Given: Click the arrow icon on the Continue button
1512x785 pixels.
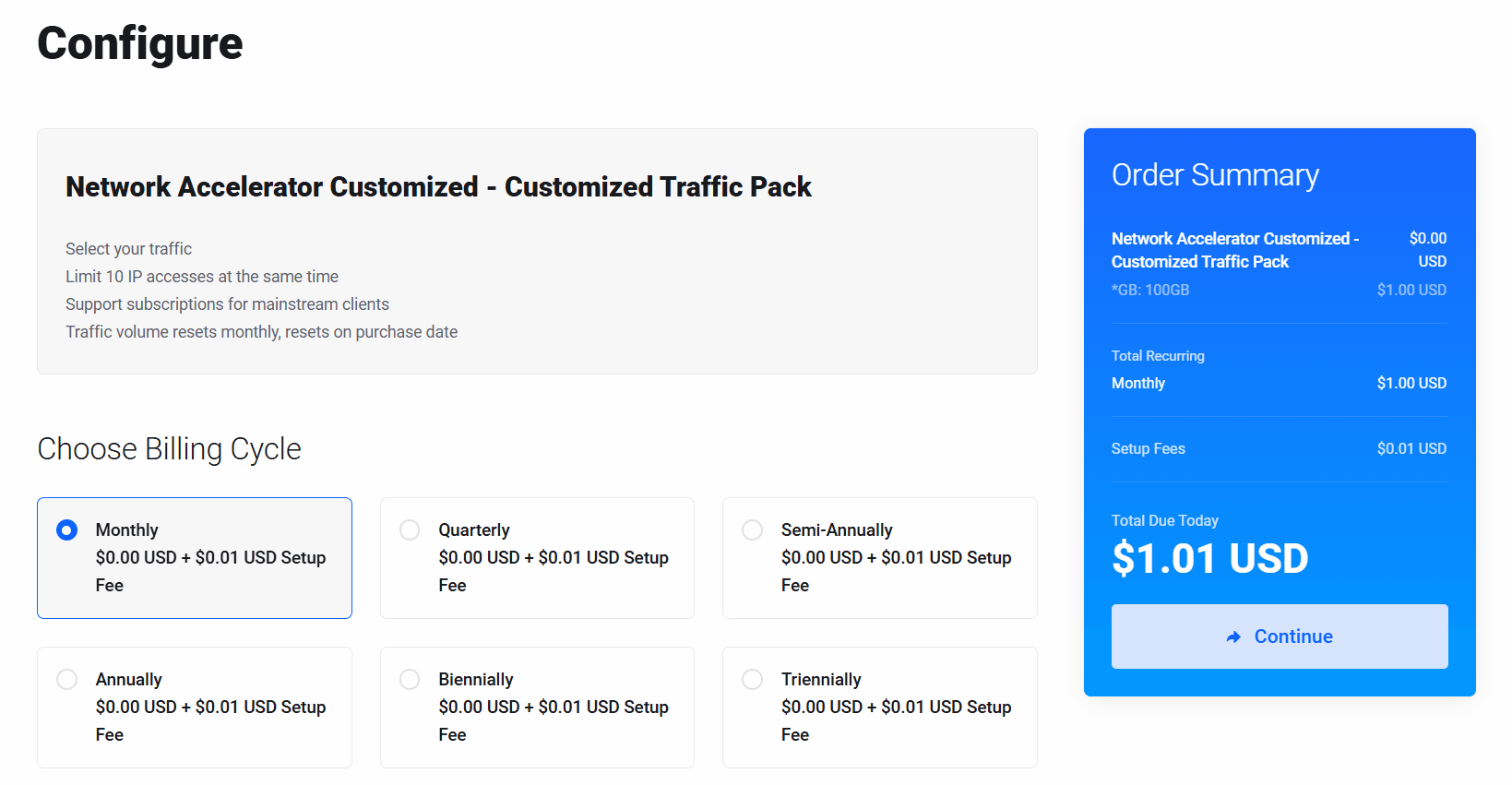Looking at the screenshot, I should (1233, 637).
